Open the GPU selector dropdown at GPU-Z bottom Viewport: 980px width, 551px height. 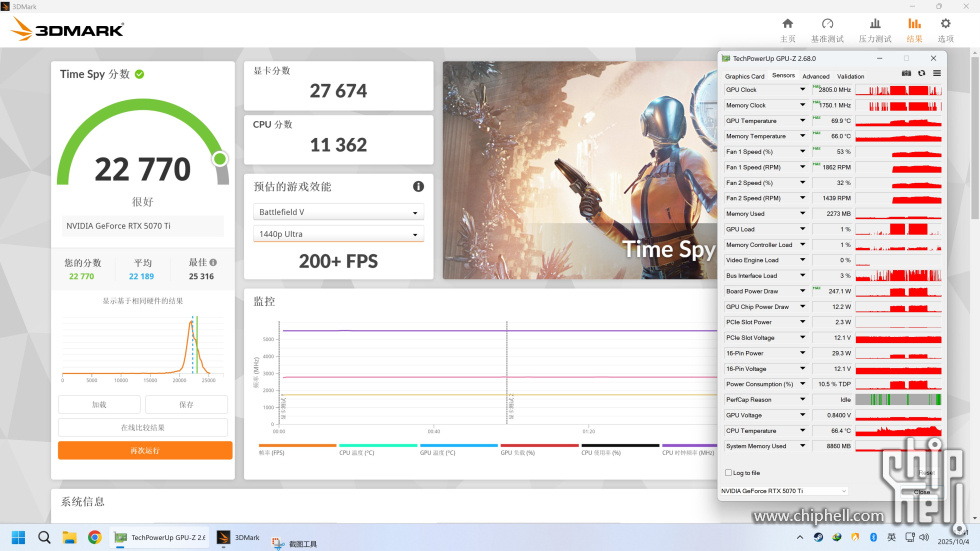(x=784, y=490)
